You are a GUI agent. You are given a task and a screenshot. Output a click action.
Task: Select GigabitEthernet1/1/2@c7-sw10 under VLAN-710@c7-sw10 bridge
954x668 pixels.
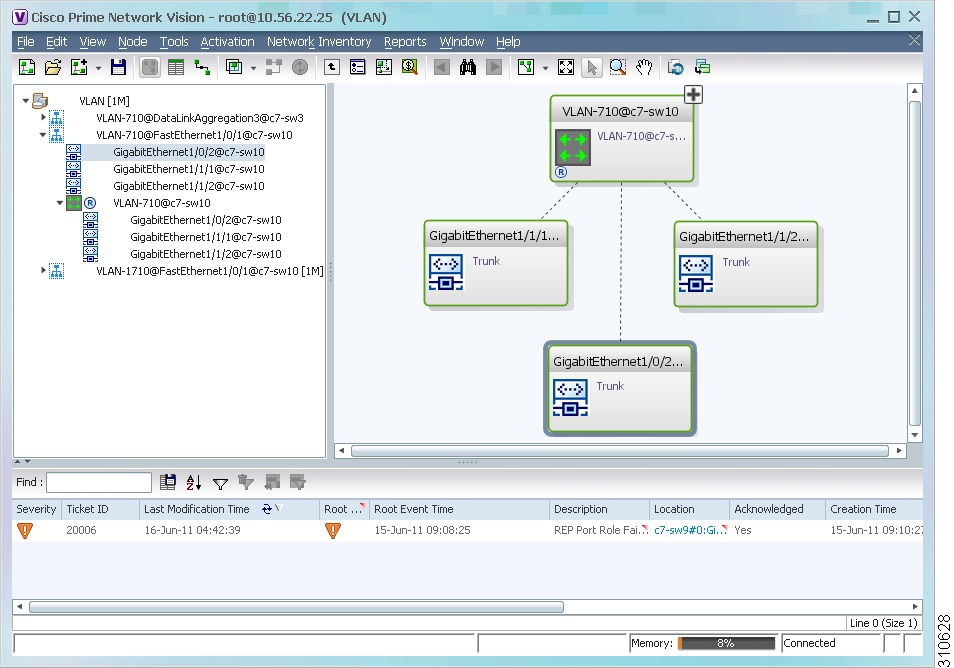(206, 254)
